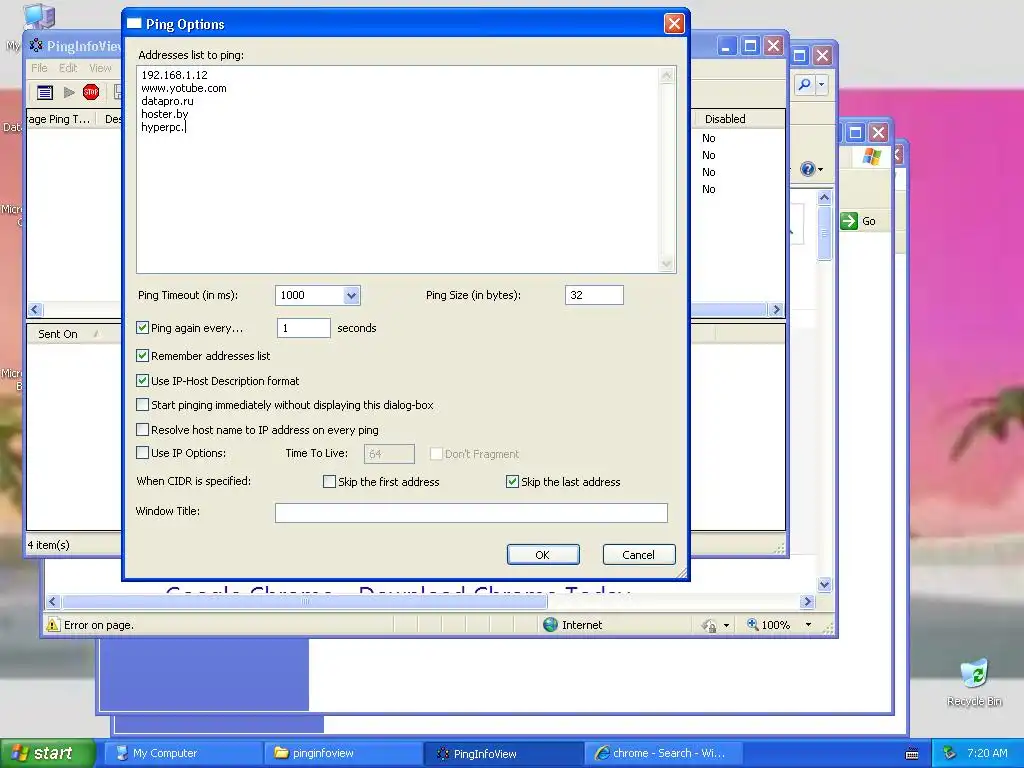Click the browser vertical scroll down arrow
This screenshot has width=1024, height=768.
point(824,584)
